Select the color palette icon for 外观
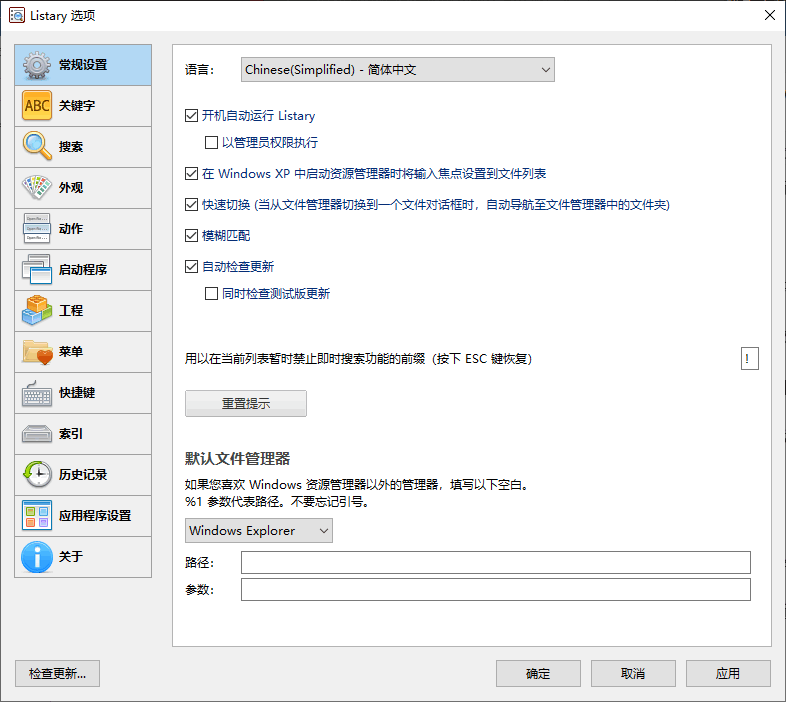 (x=37, y=187)
